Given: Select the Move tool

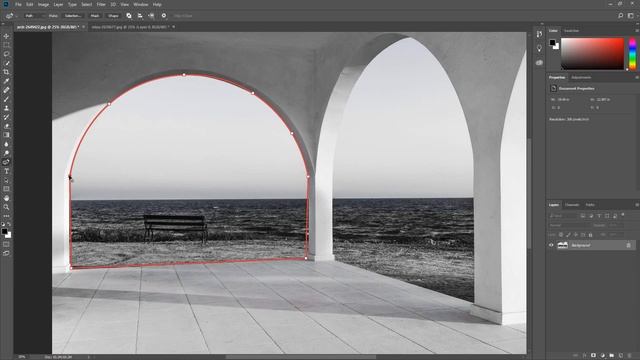Looking at the screenshot, I should (6, 36).
